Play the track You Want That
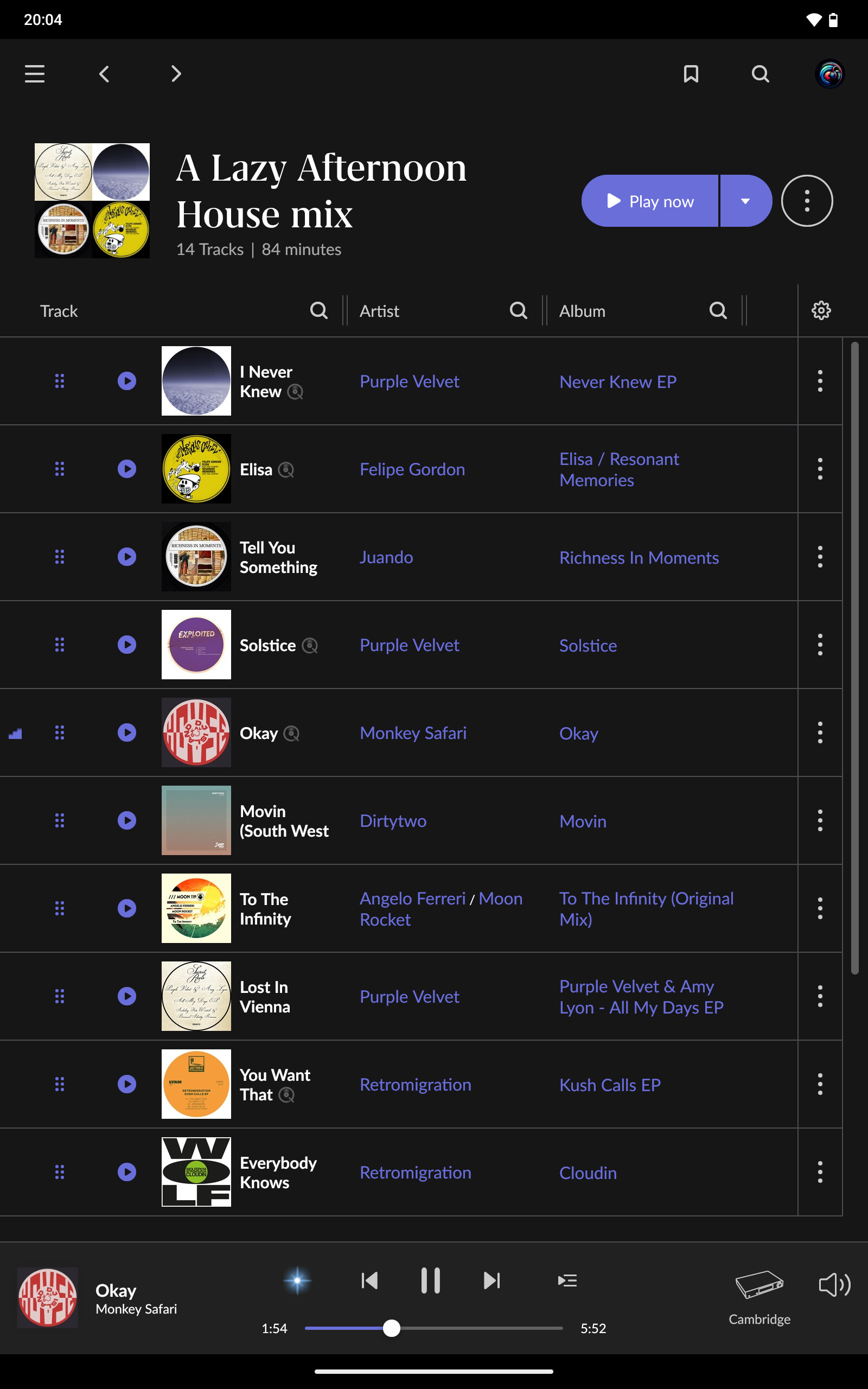Image resolution: width=868 pixels, height=1389 pixels. coord(127,1084)
